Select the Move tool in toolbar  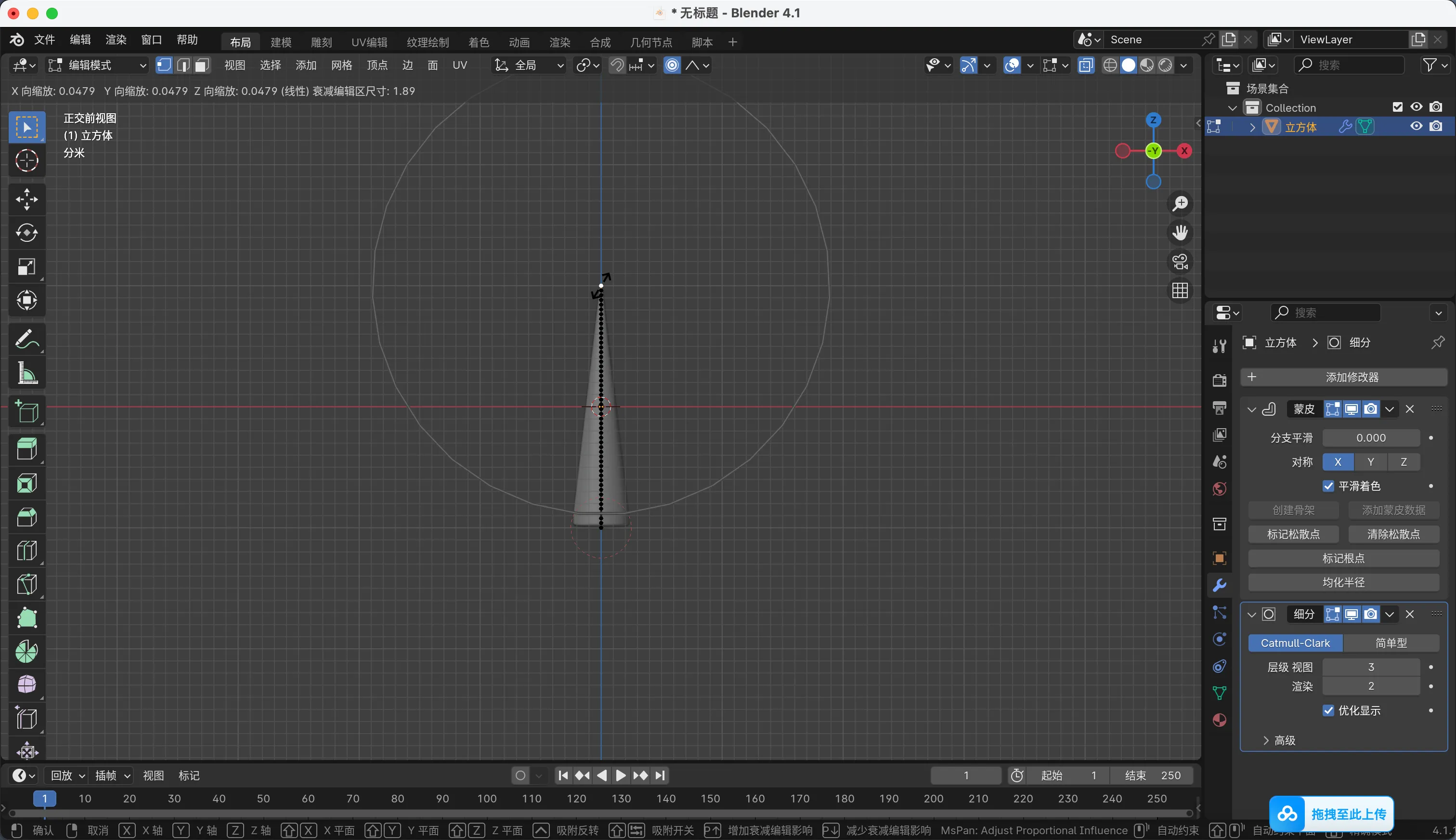click(26, 199)
